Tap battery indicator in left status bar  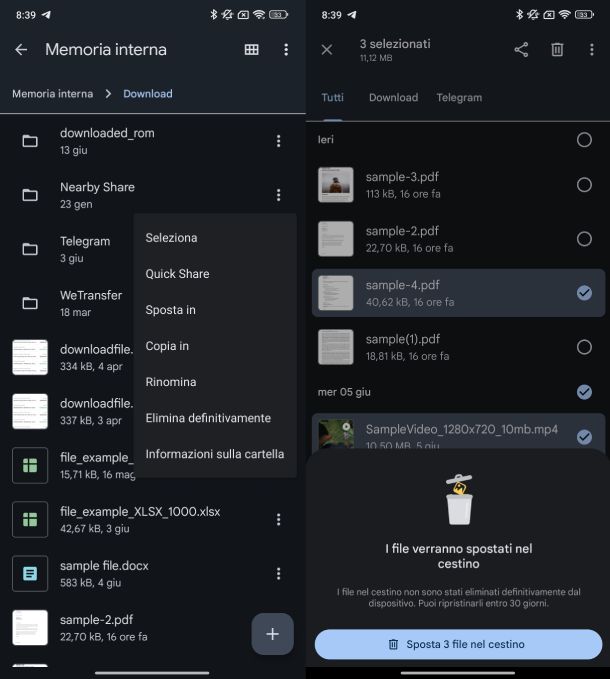pyautogui.click(x=278, y=15)
